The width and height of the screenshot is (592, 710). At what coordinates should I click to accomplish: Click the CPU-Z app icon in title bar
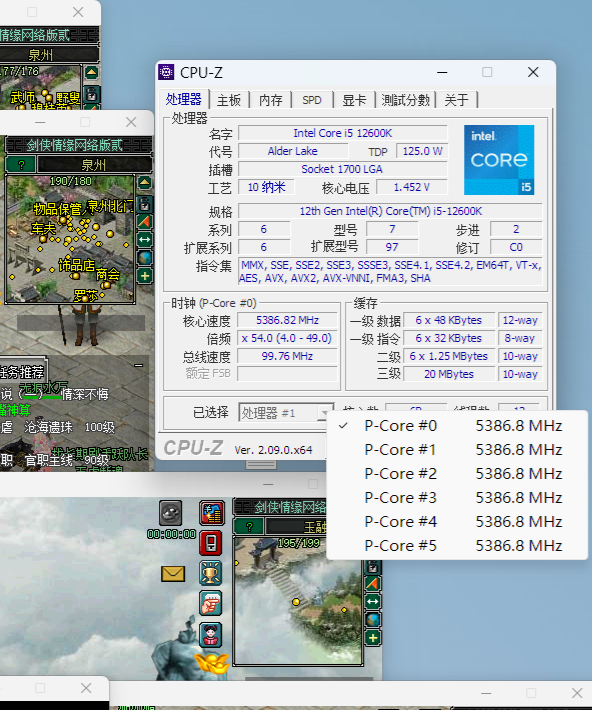tap(166, 72)
